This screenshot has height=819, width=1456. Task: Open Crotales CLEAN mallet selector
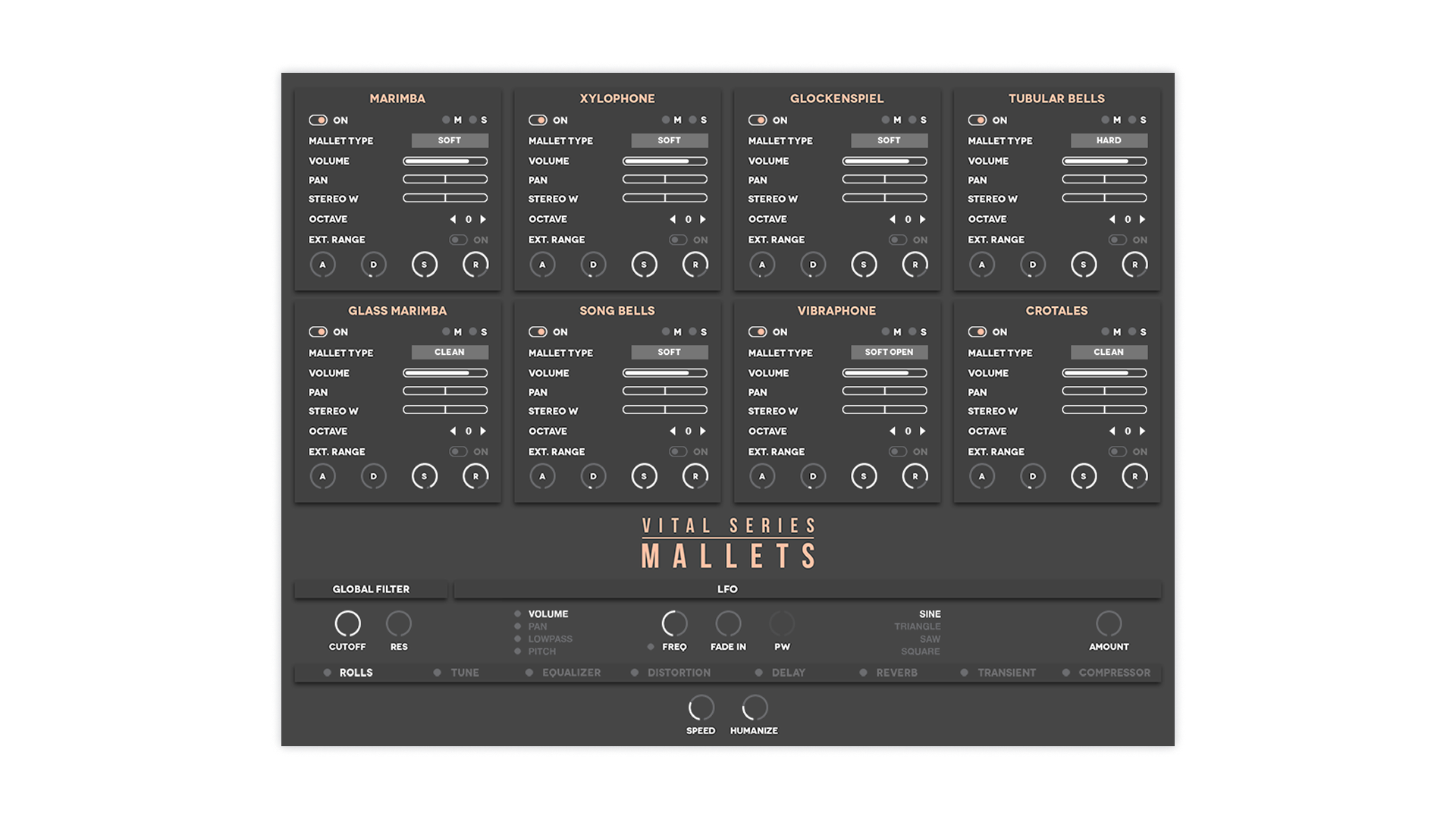click(1109, 352)
